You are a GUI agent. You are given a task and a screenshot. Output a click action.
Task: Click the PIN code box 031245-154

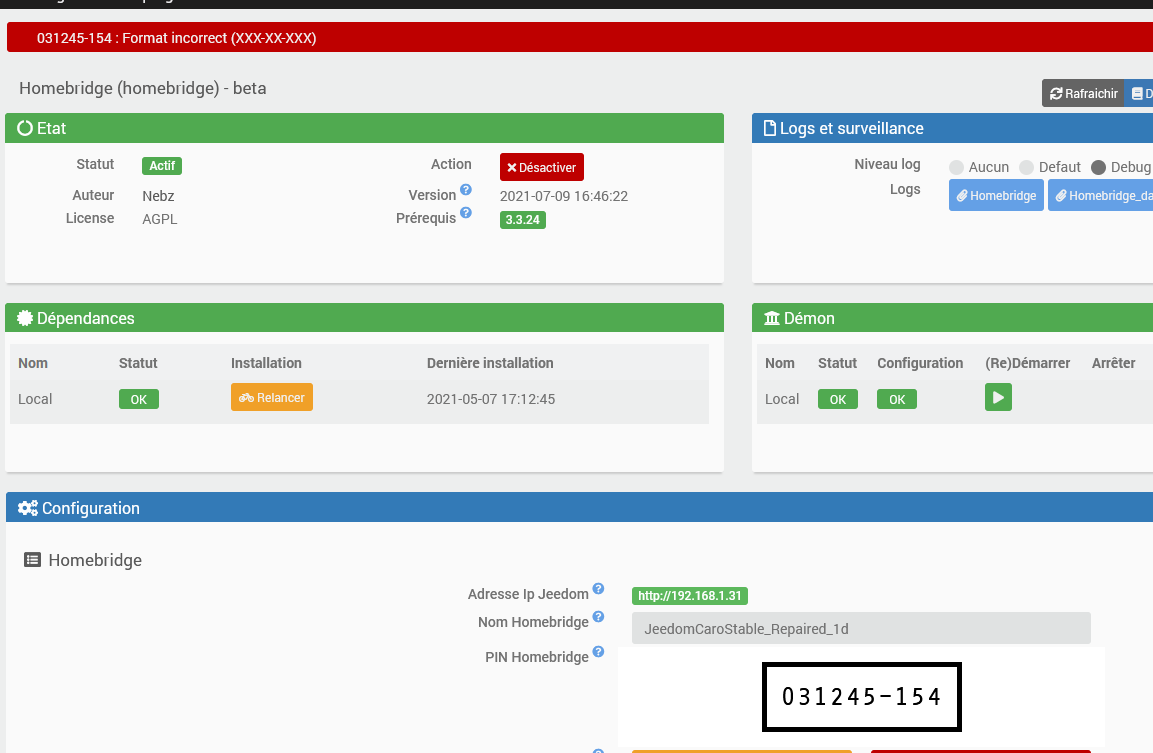[x=862, y=696]
